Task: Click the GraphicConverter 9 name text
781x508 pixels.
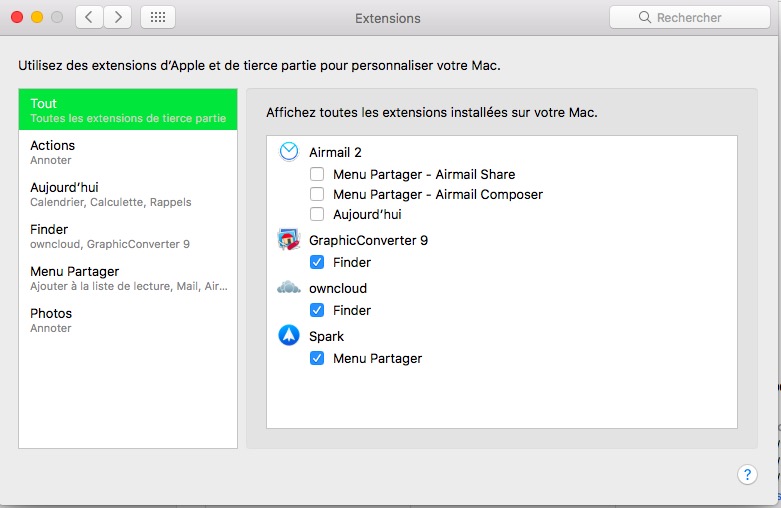Action: click(x=369, y=241)
